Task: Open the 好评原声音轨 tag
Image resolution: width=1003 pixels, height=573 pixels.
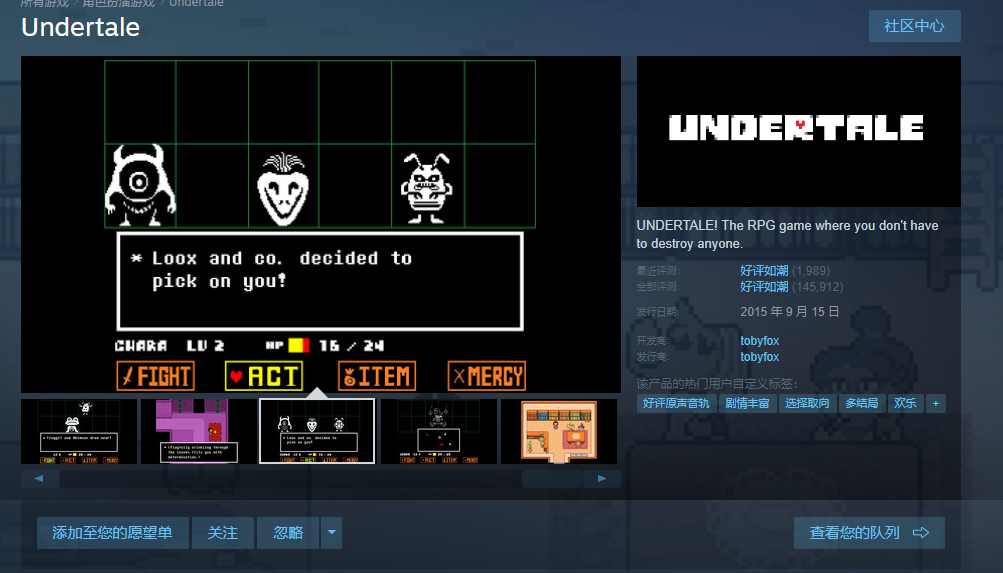Action: (675, 403)
